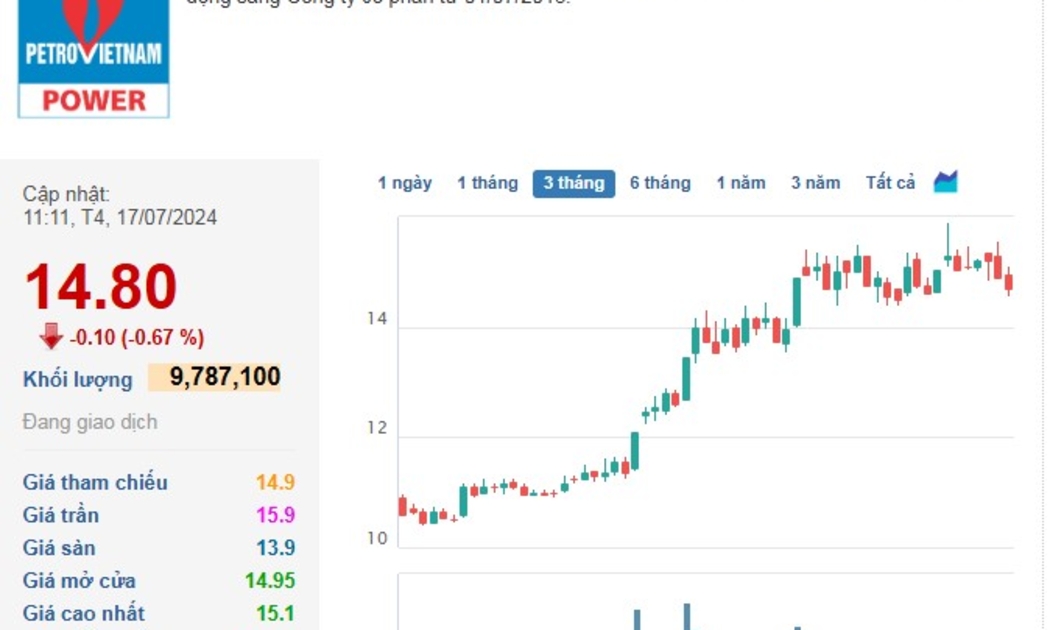Click the Giá cao nhất row label

(83, 613)
